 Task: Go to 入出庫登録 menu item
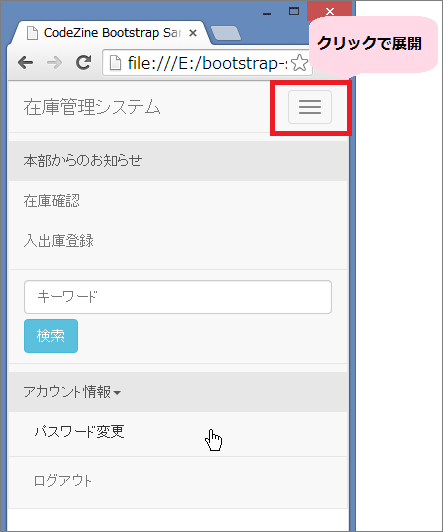pyautogui.click(x=178, y=241)
